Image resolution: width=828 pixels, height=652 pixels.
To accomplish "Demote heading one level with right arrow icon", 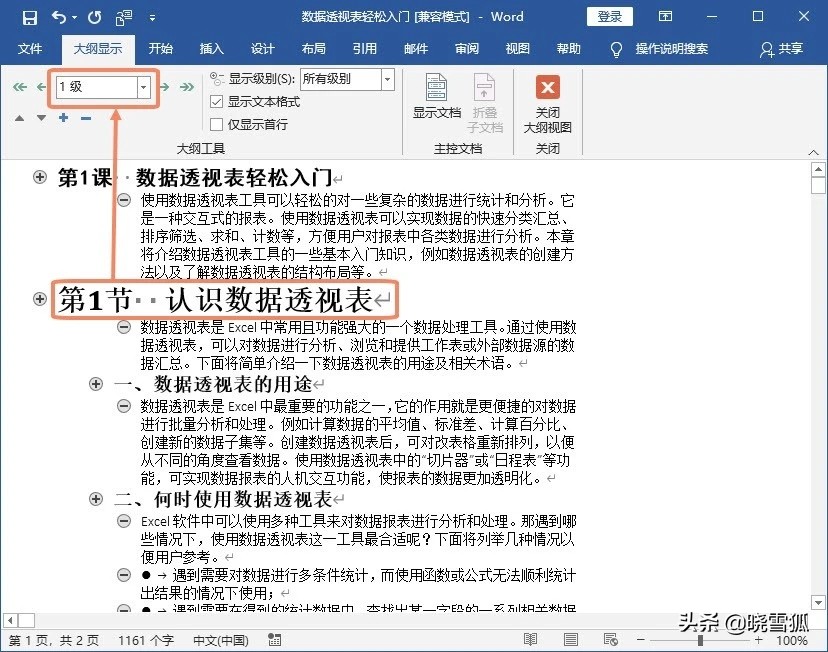I will (x=164, y=87).
